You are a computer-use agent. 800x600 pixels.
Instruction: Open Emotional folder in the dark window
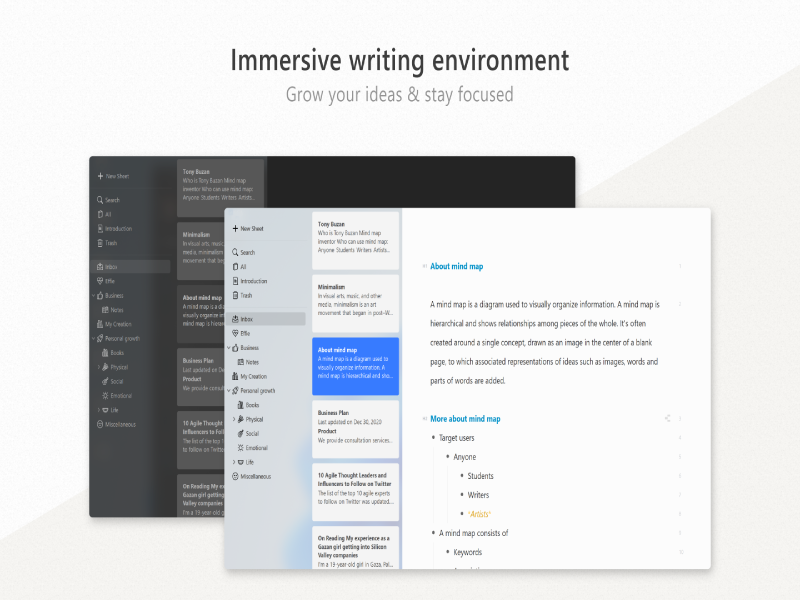tap(117, 395)
